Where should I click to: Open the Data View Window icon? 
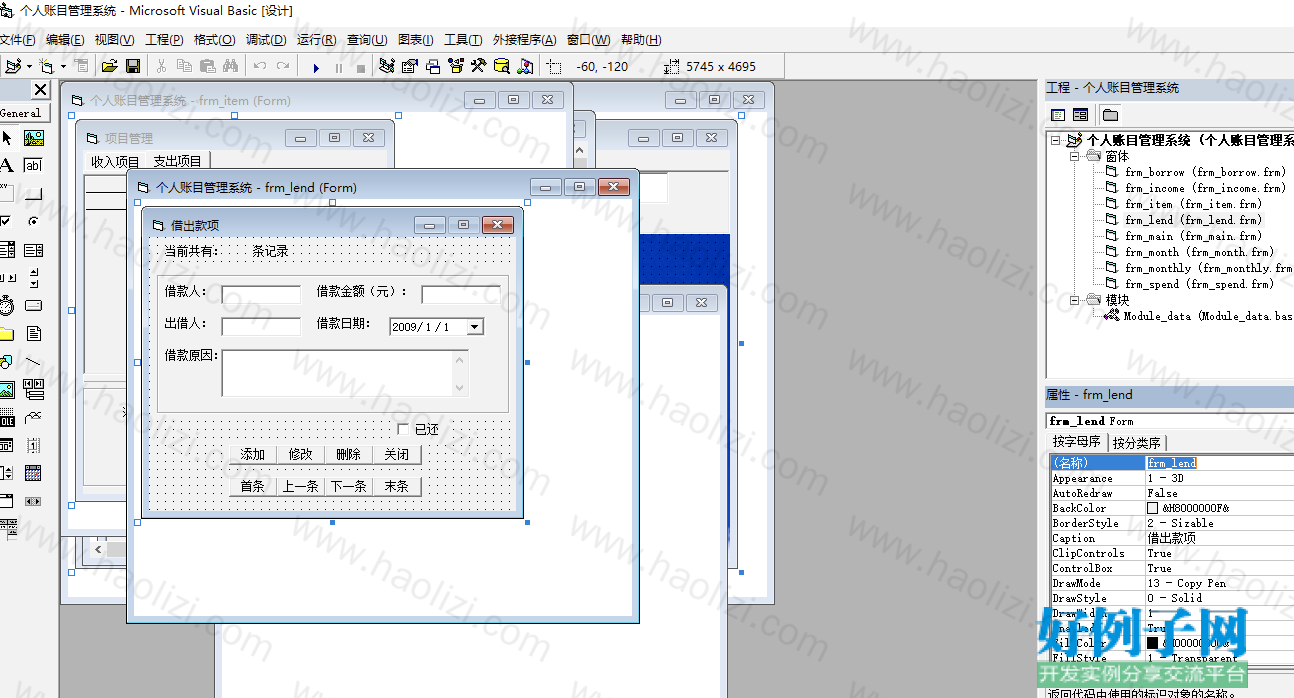[502, 66]
